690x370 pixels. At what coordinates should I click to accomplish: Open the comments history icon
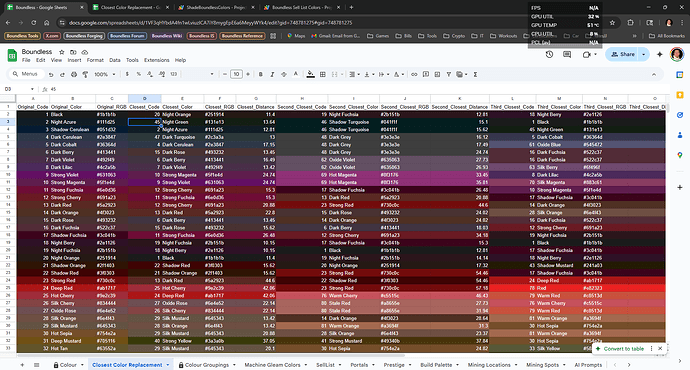click(x=567, y=55)
